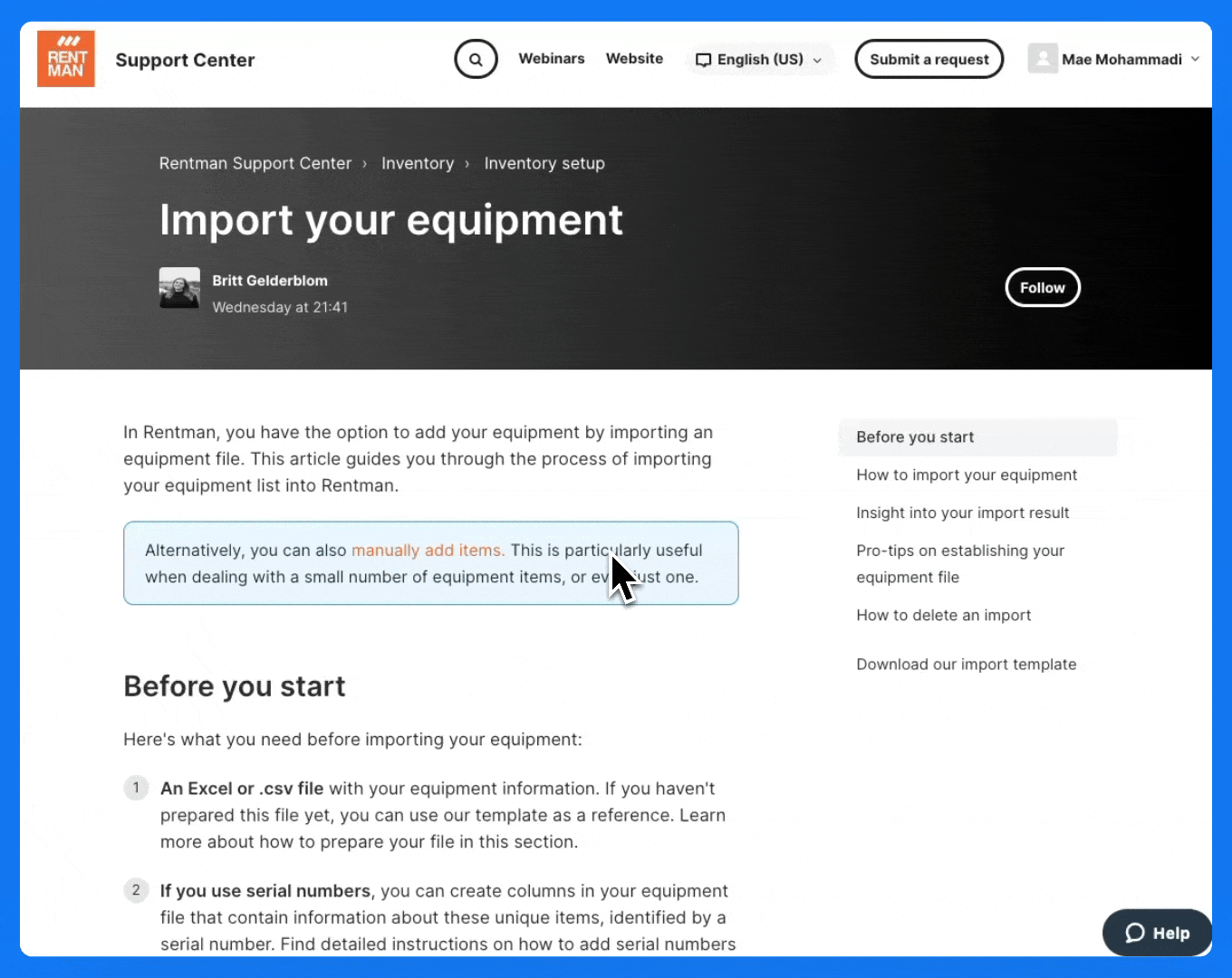Expand the English (US) language dropdown
The width and height of the screenshot is (1232, 978).
point(759,60)
